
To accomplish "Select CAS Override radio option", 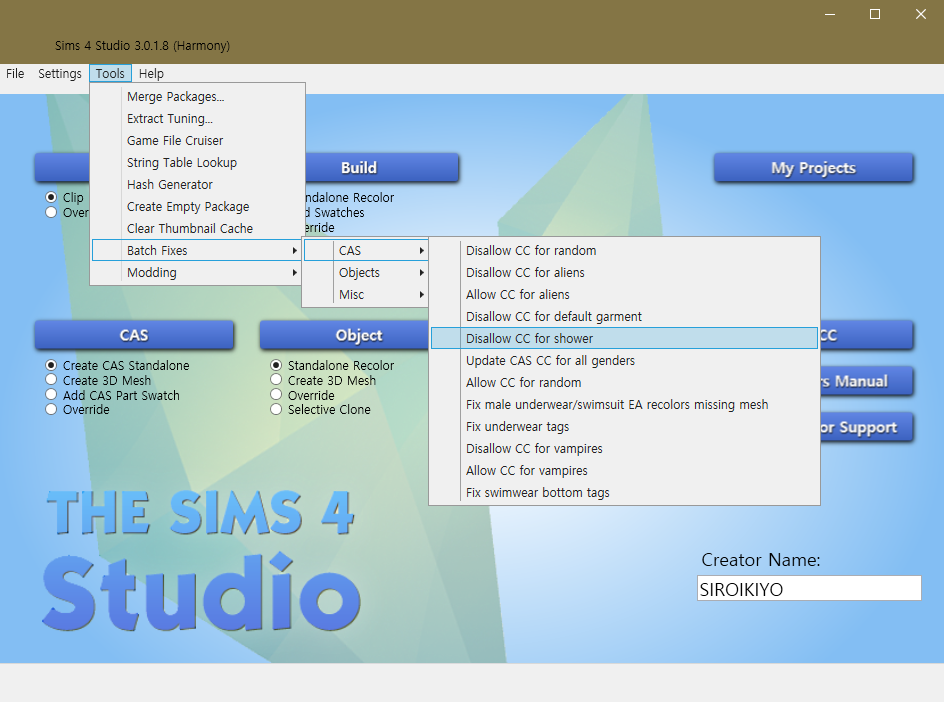I will 78,409.
